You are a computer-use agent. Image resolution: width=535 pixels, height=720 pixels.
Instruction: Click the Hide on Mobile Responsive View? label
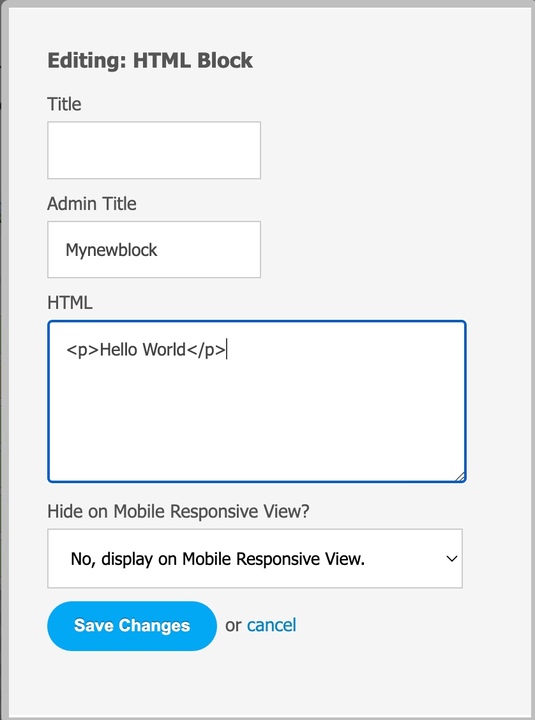178,511
